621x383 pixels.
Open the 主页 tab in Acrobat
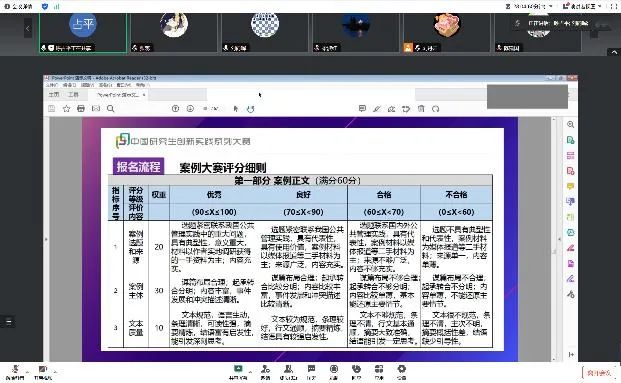coord(54,95)
